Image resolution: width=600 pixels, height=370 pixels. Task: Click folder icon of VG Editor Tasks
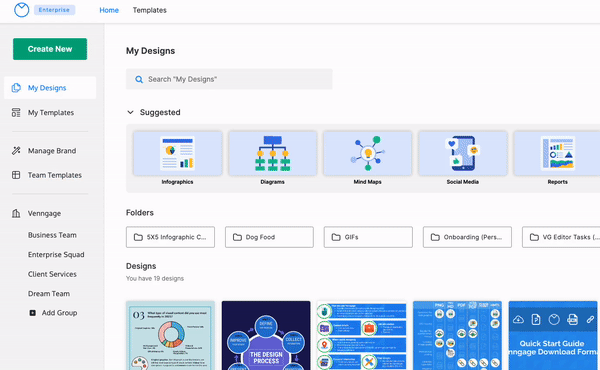[x=534, y=237]
